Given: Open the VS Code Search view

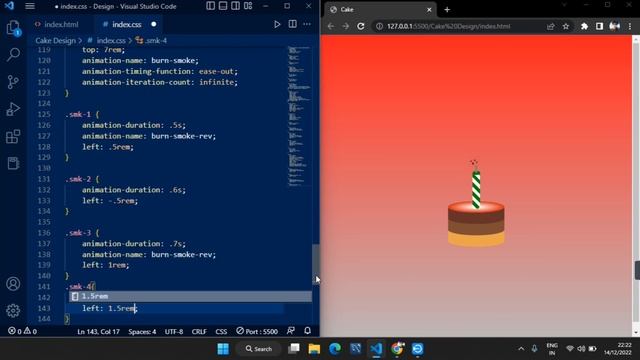Looking at the screenshot, I should point(13,54).
